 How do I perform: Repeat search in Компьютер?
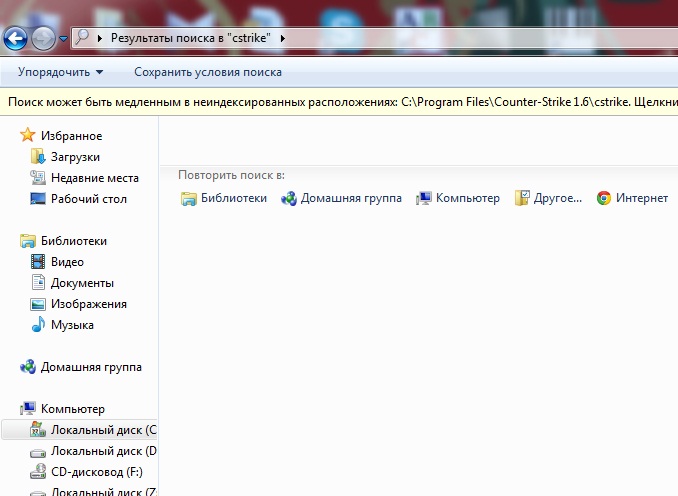click(x=467, y=198)
